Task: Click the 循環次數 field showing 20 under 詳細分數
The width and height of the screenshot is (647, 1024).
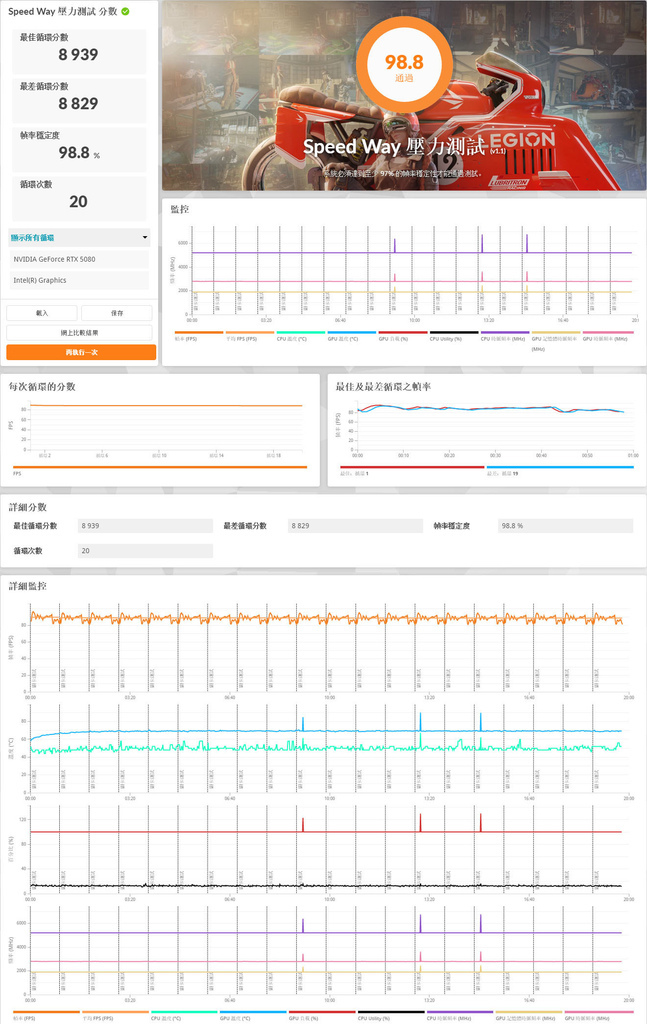Action: (145, 551)
